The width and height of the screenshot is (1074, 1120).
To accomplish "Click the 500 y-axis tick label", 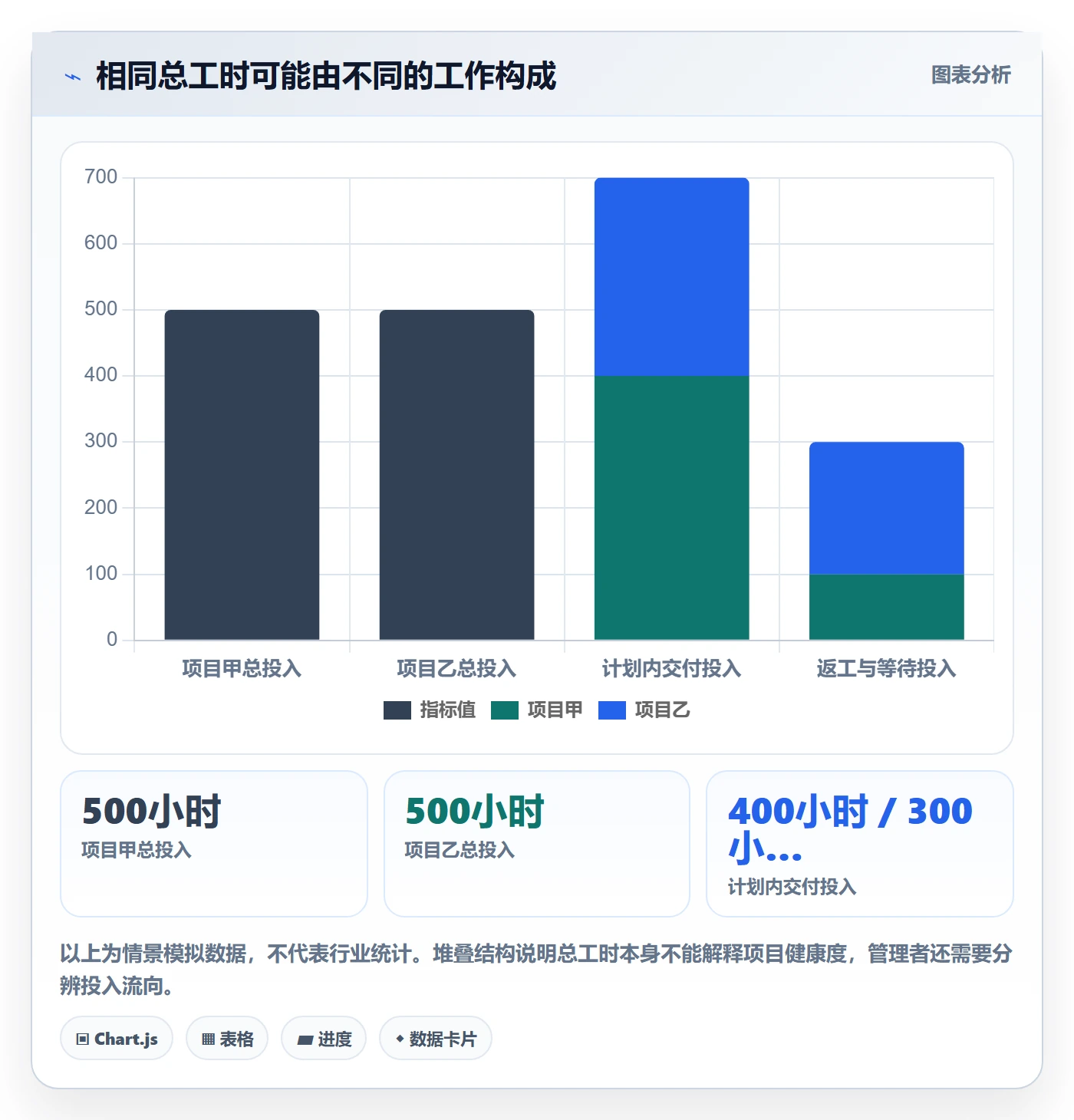I will point(100,309).
